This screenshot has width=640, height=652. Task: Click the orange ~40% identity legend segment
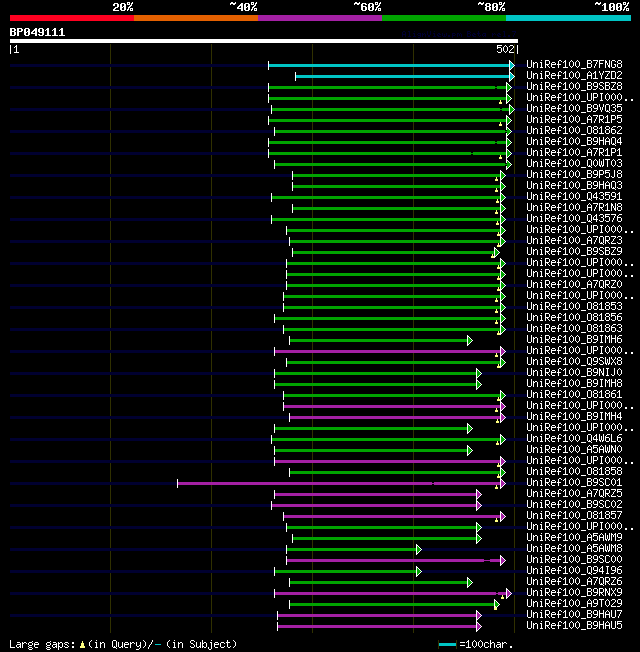click(196, 18)
